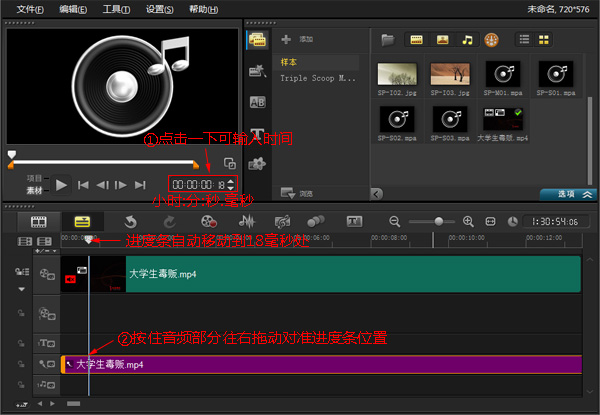Open the 设置(S) menu
600x415 pixels.
pos(159,9)
